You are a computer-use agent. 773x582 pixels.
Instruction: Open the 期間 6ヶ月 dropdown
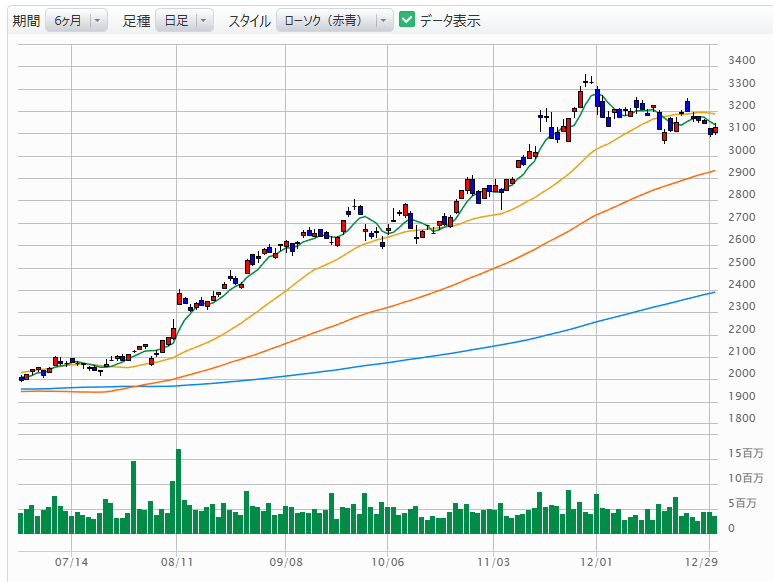pos(76,20)
